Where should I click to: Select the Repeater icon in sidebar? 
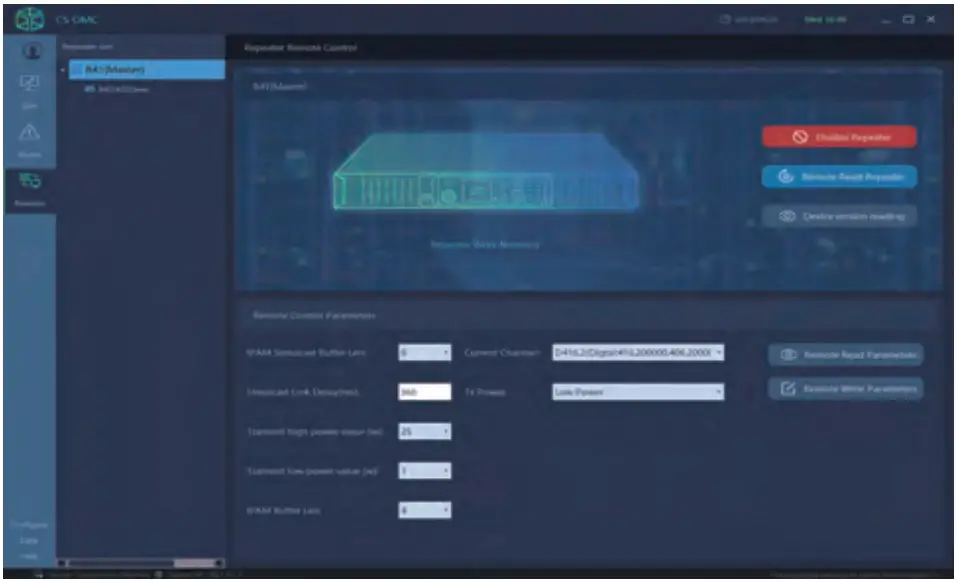pyautogui.click(x=29, y=181)
